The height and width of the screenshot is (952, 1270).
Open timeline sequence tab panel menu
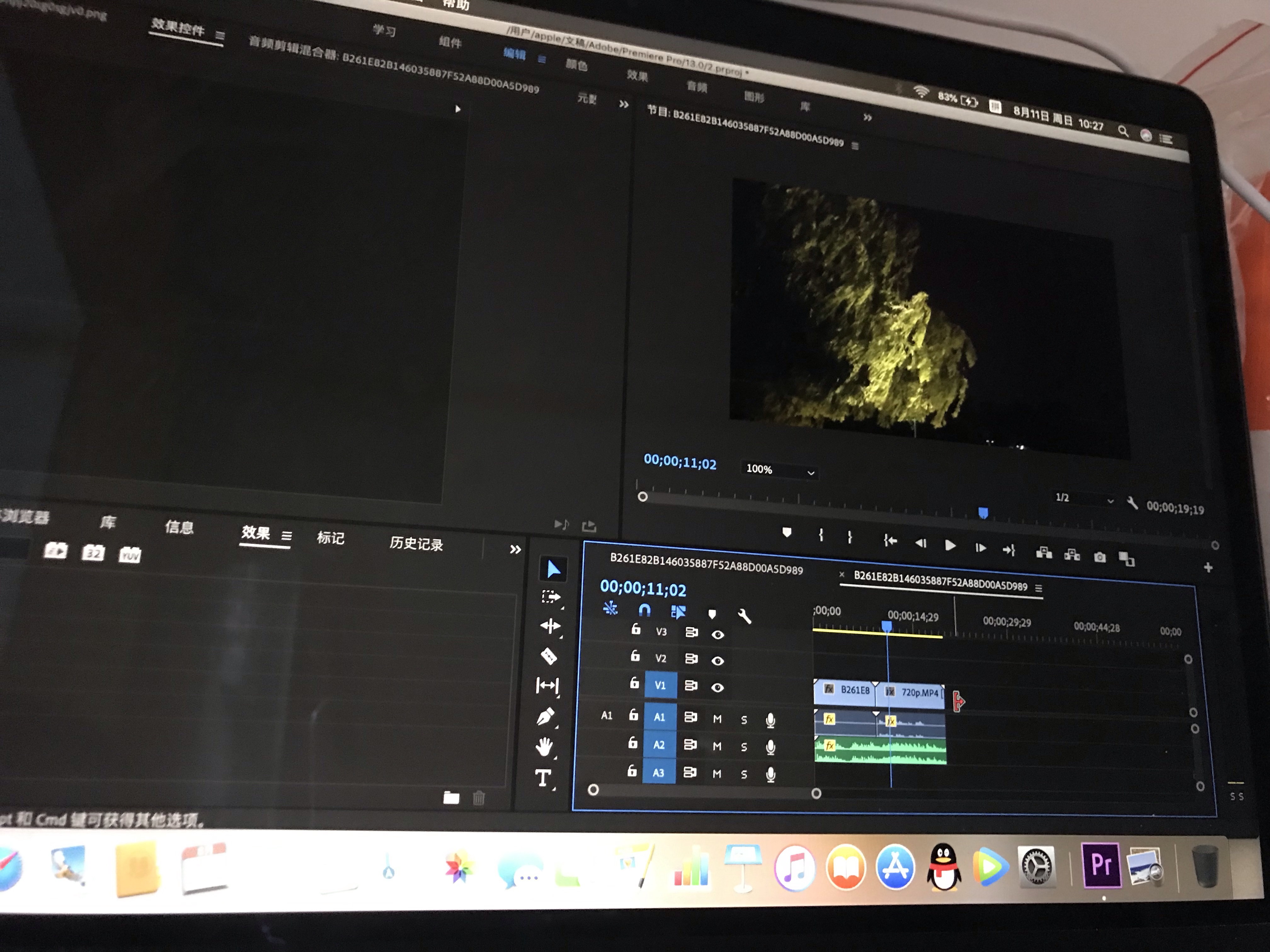pos(1038,588)
